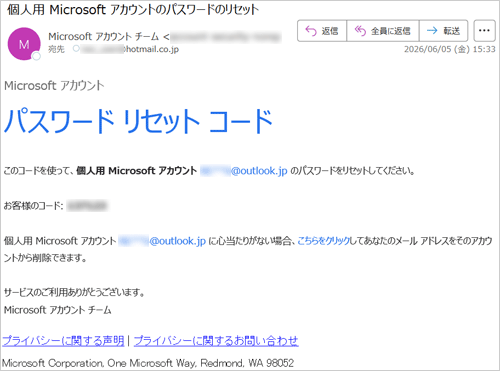Open the more actions ellipsis menu

coord(484,31)
